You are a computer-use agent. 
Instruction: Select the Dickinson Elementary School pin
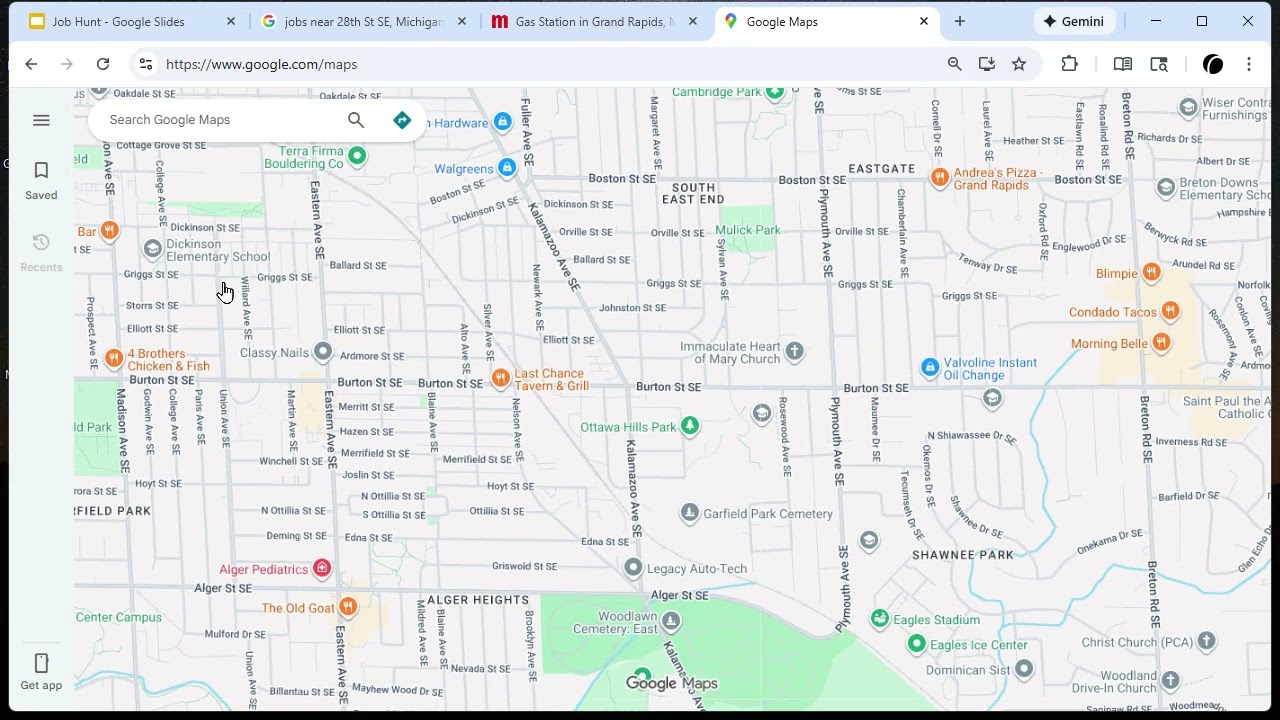tap(153, 248)
